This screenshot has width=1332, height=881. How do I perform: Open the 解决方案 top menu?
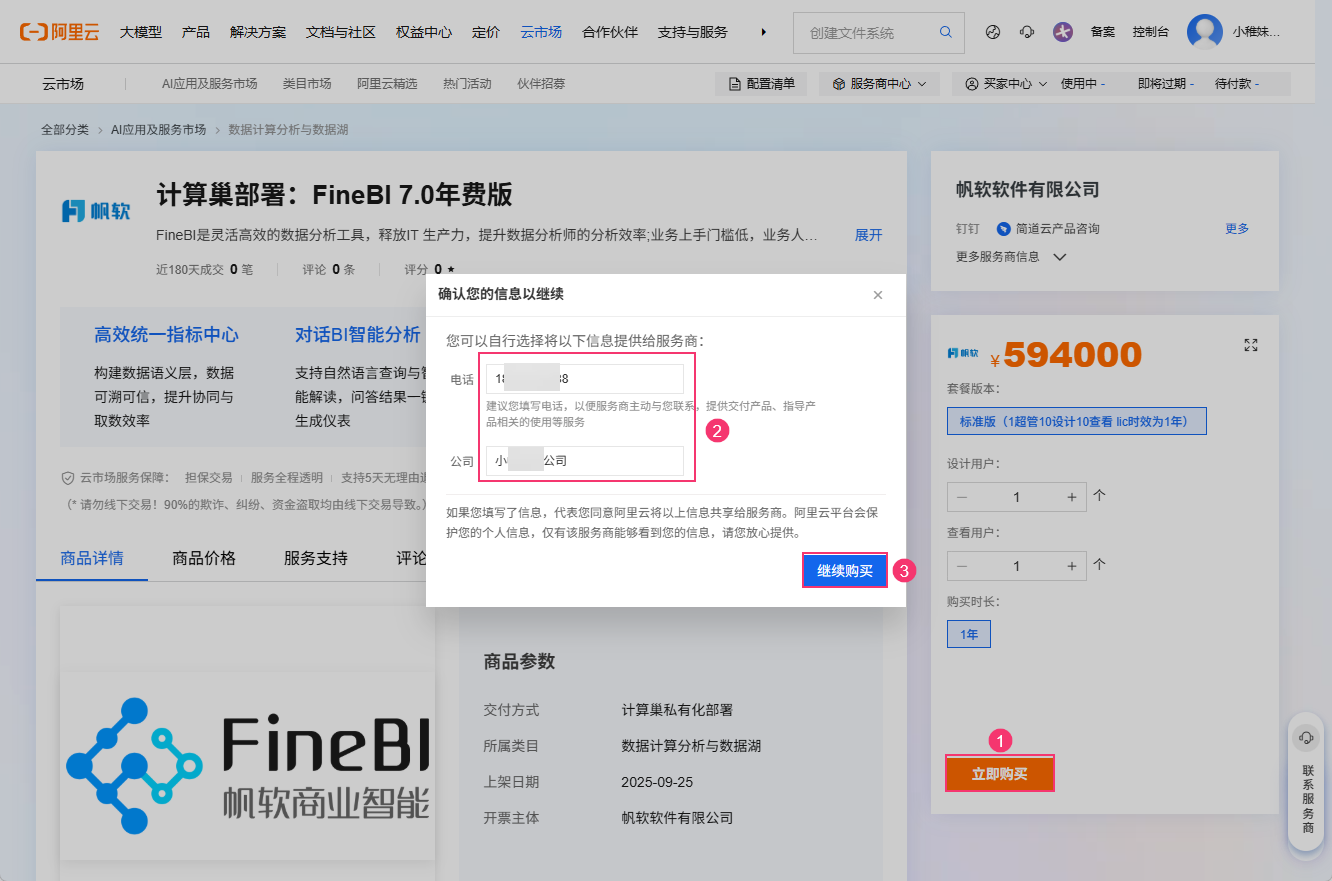(257, 32)
